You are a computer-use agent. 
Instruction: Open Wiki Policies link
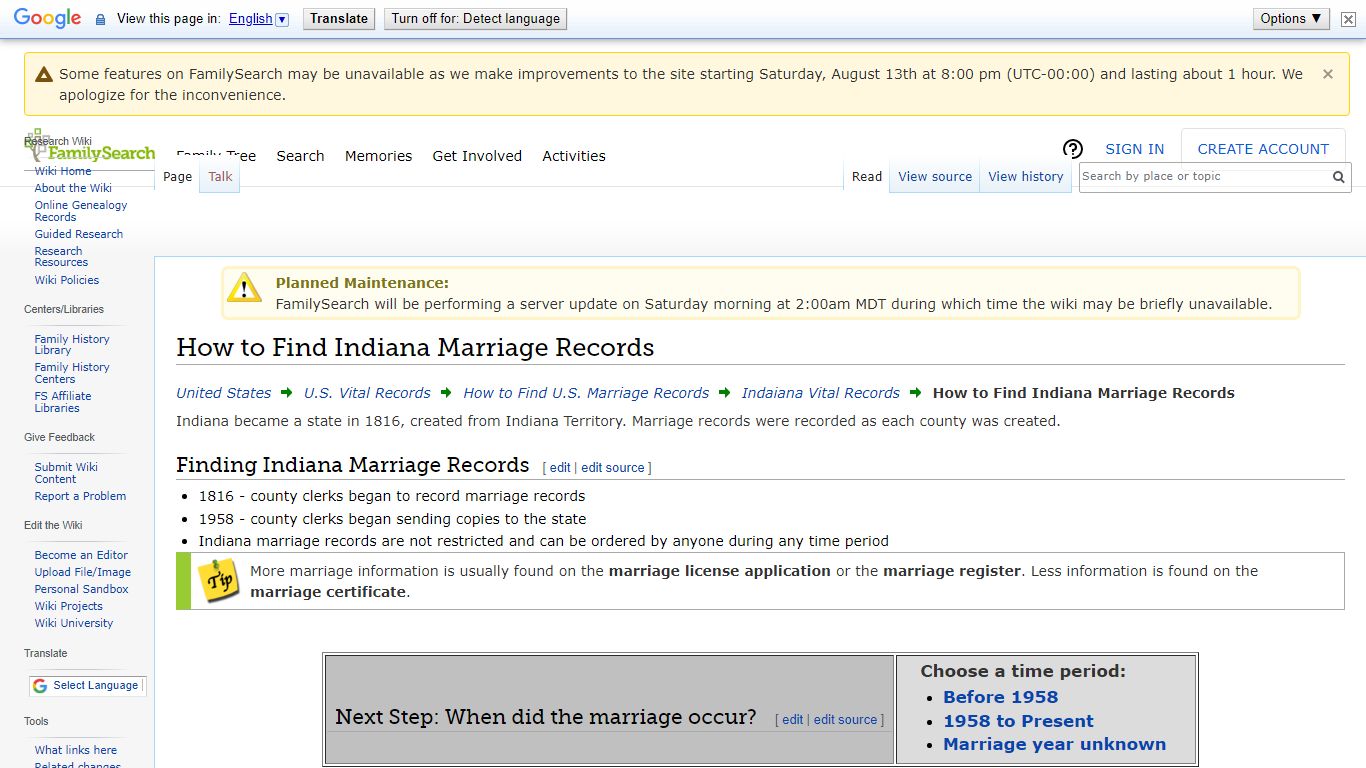point(67,280)
